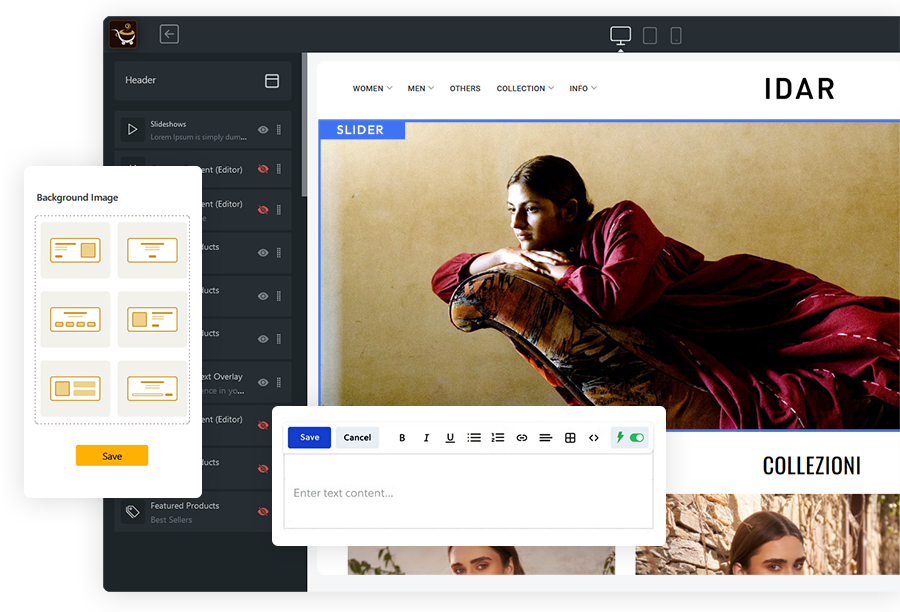Select the Slideshows section in the sidebar

(190, 130)
